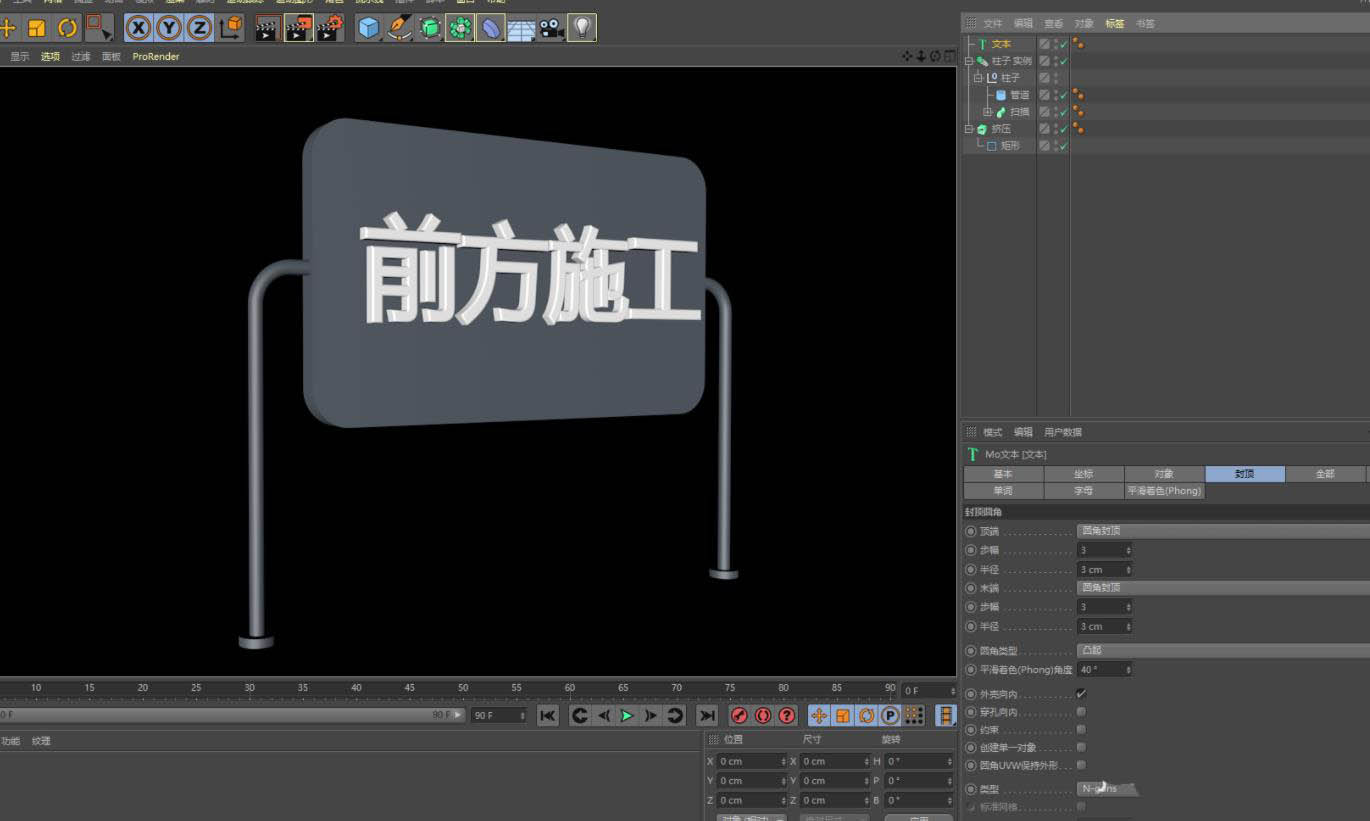Enable the 创建单一对象 checkbox
Screen dimensions: 1370x821
click(x=1081, y=747)
